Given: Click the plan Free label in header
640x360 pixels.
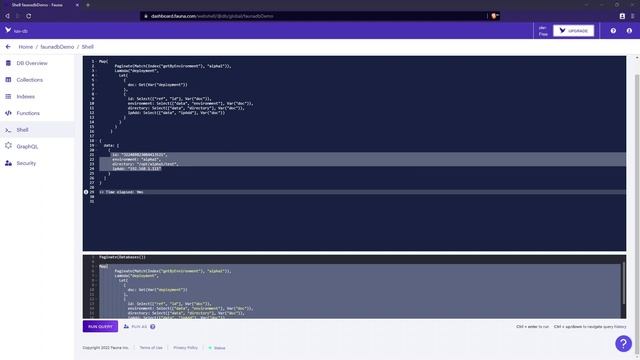Looking at the screenshot, I should coord(543,31).
